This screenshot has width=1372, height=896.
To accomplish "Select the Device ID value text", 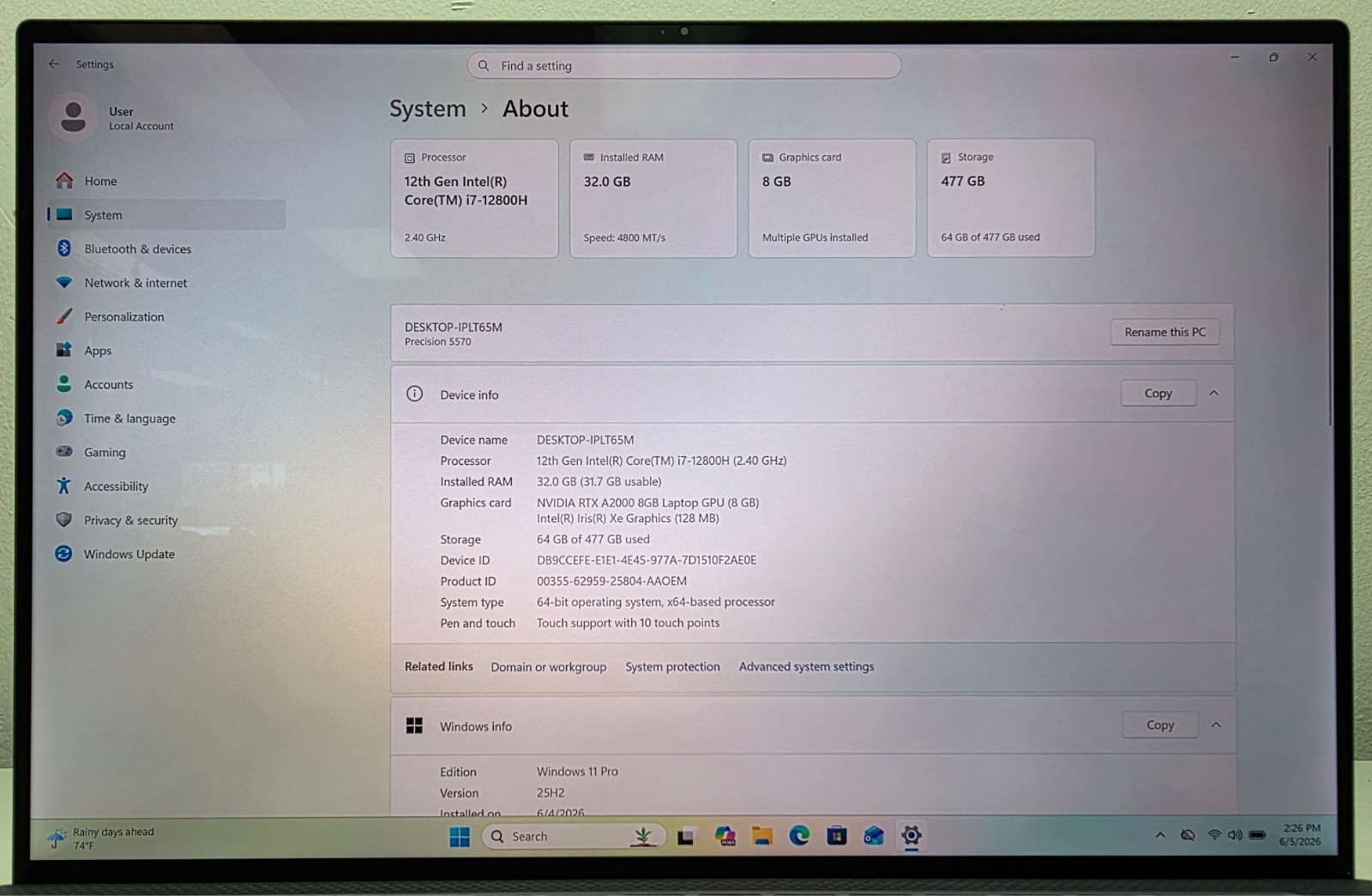I will pyautogui.click(x=647, y=560).
